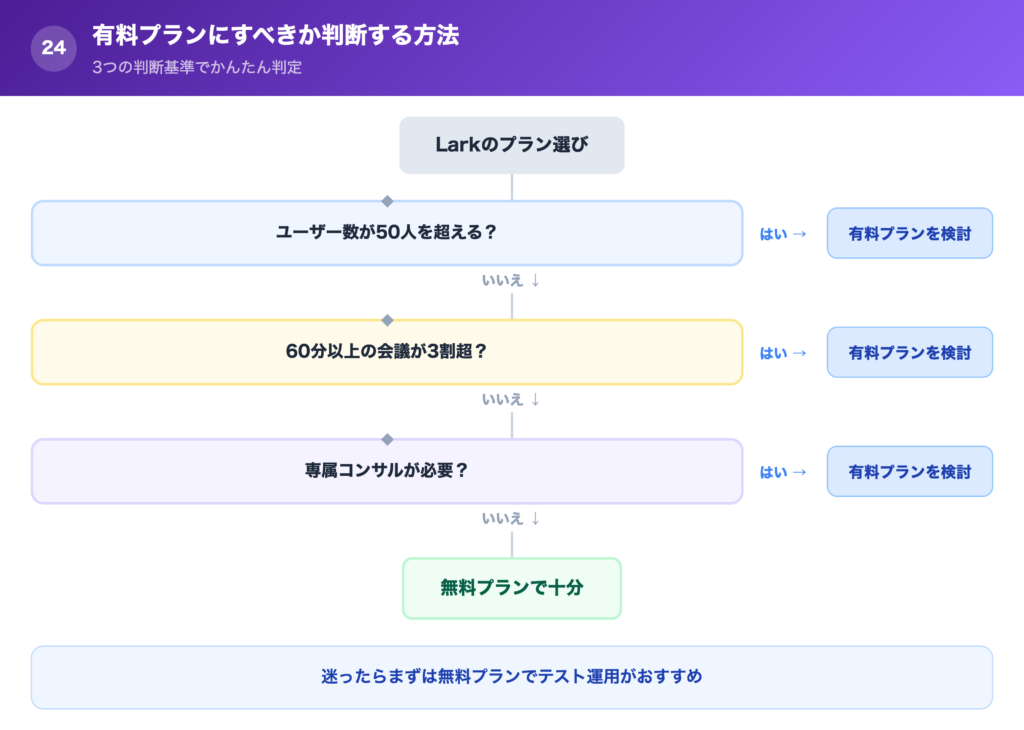Viewport: 1024px width, 730px height.
Task: Select the diamond marker above the consultant question
Action: coord(387,439)
